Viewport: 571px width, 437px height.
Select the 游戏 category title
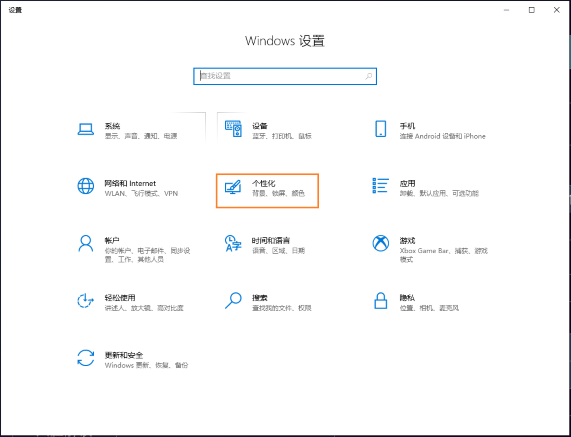(x=407, y=240)
